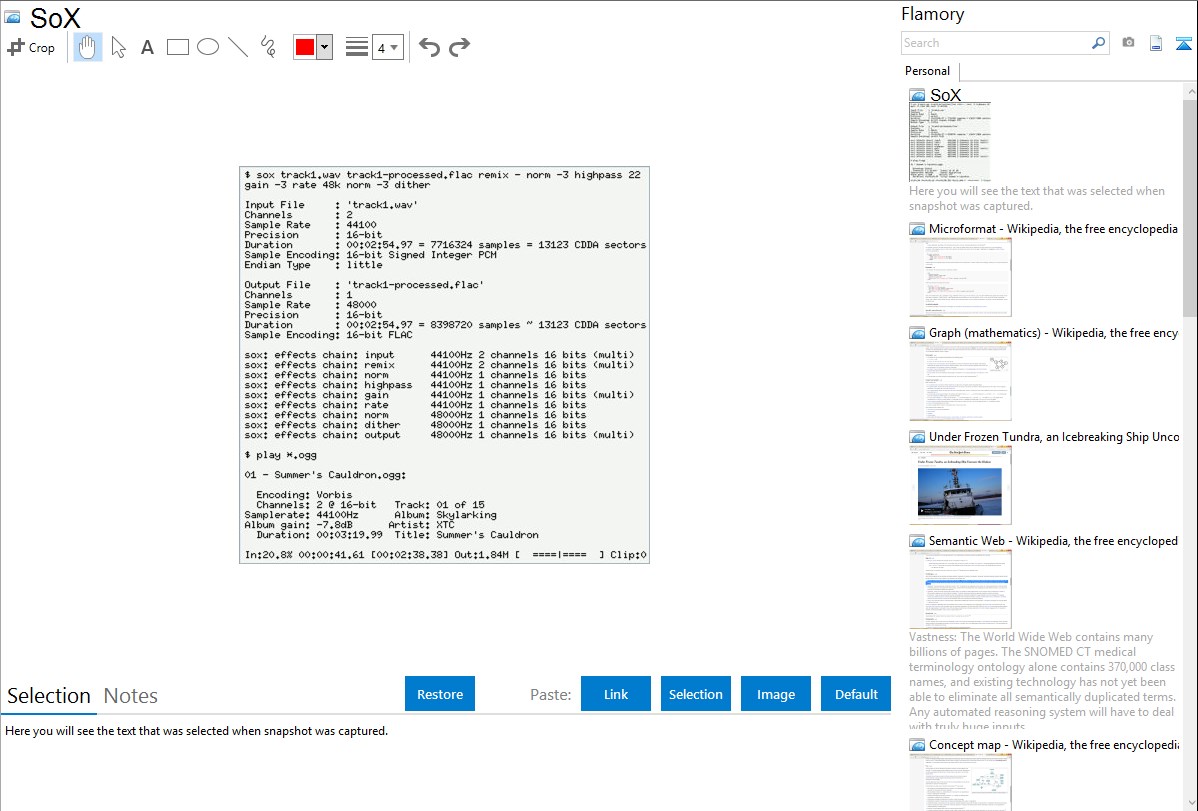Click the Link paste button
The height and width of the screenshot is (811, 1198).
[616, 694]
